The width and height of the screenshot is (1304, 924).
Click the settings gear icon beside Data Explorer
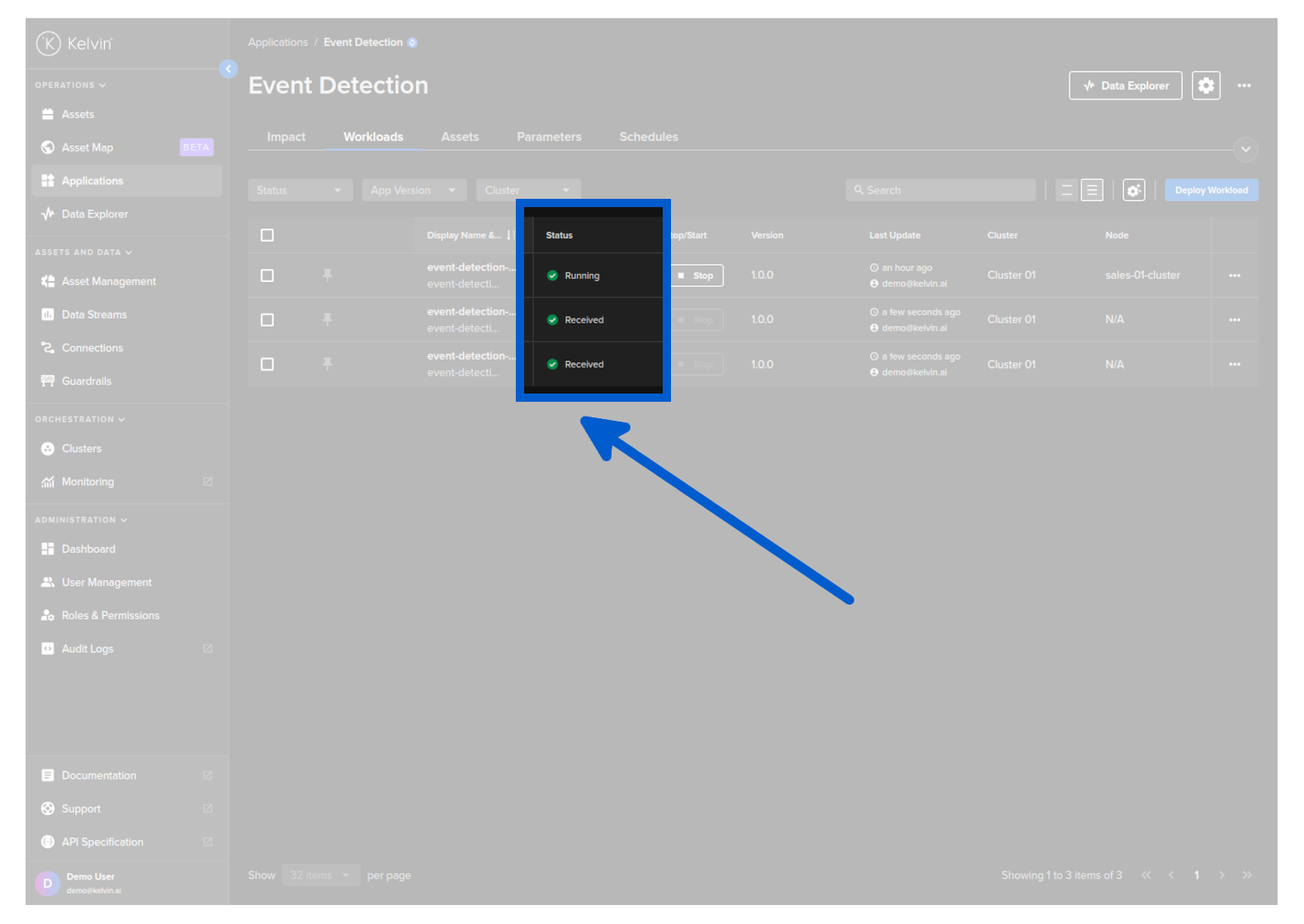1206,85
